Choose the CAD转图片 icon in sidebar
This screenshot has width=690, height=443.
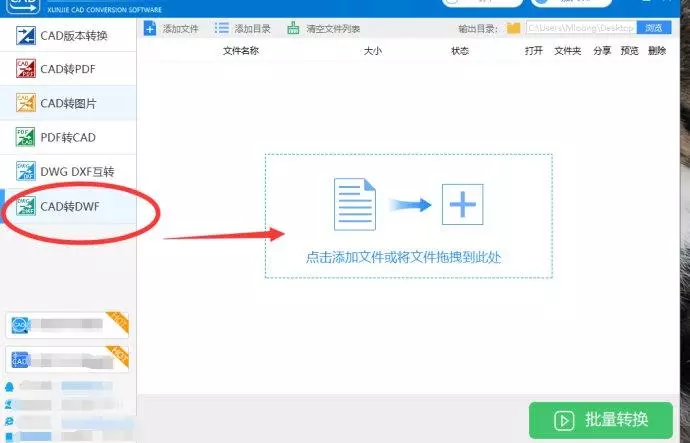[26, 103]
